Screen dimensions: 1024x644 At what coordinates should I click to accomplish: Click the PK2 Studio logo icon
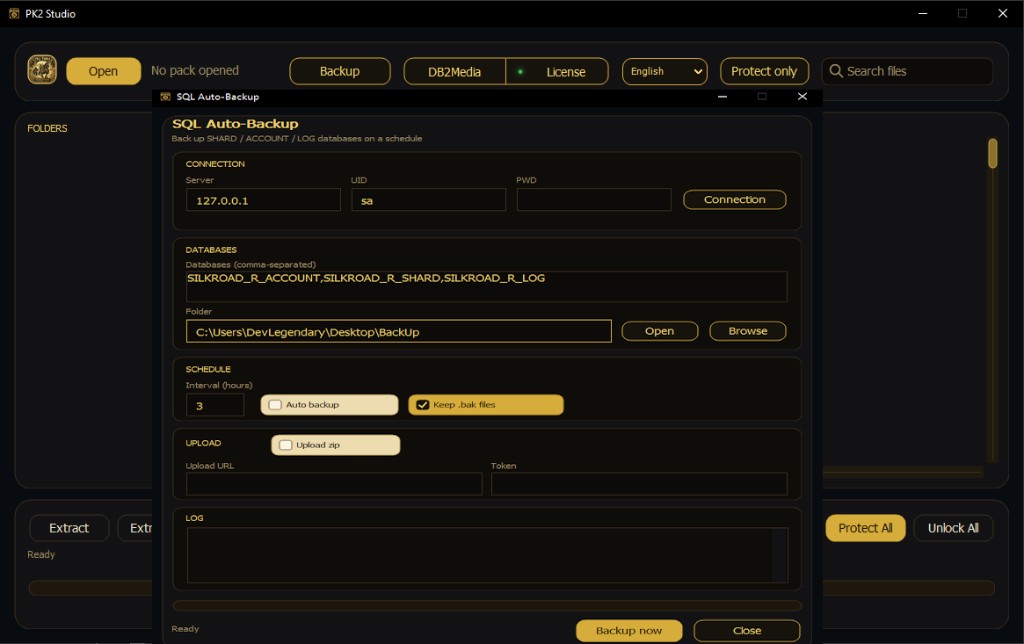42,70
